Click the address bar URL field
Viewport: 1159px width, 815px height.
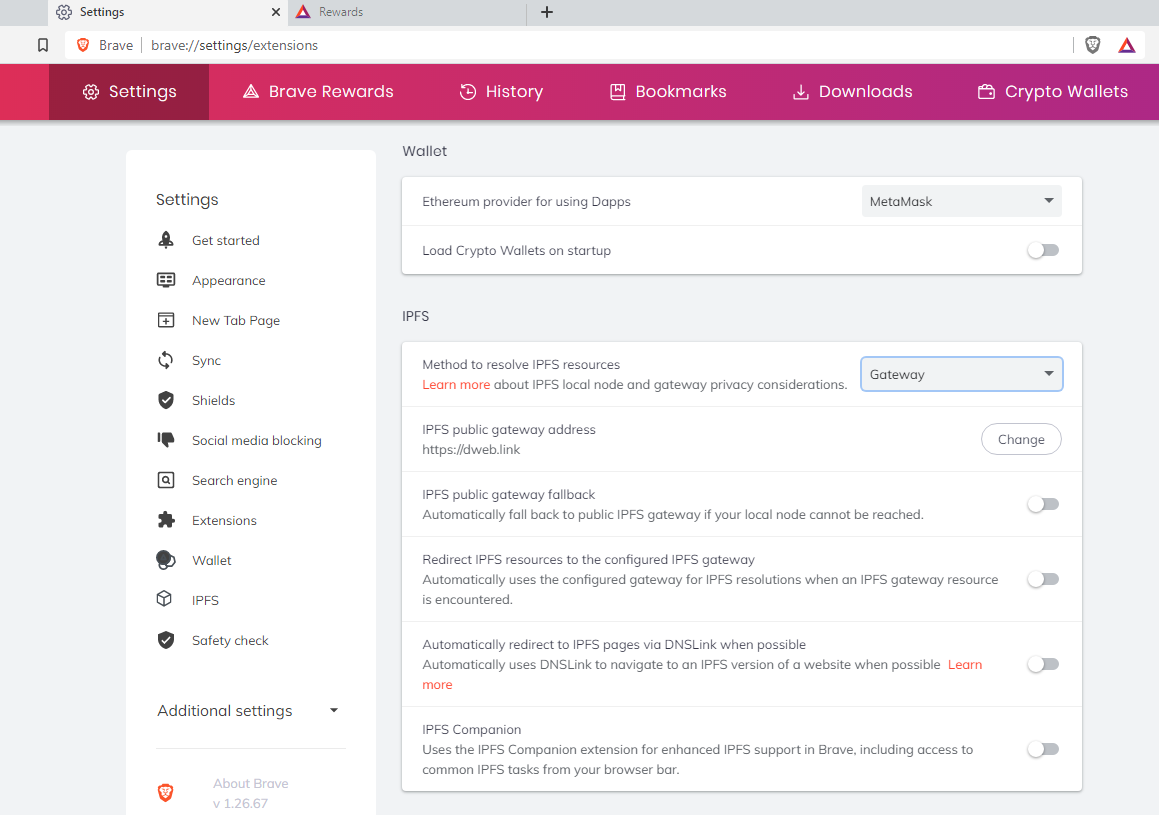[x=600, y=45]
